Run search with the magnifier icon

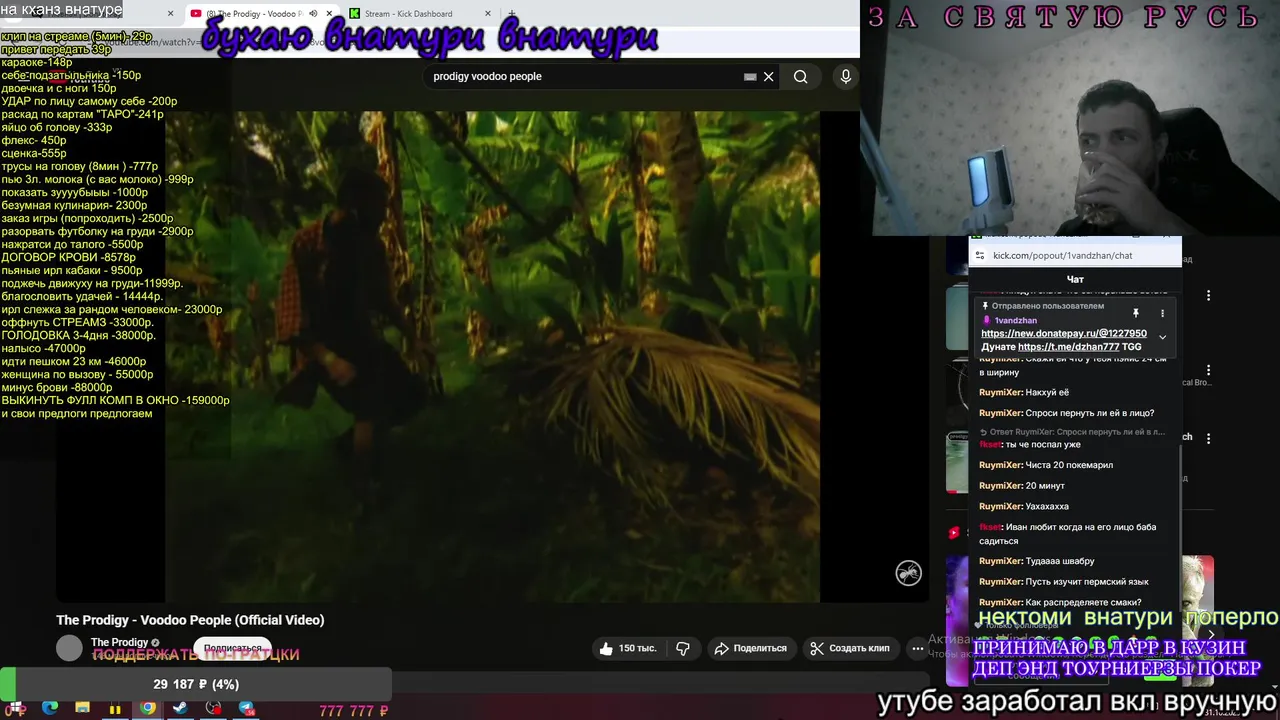point(800,76)
